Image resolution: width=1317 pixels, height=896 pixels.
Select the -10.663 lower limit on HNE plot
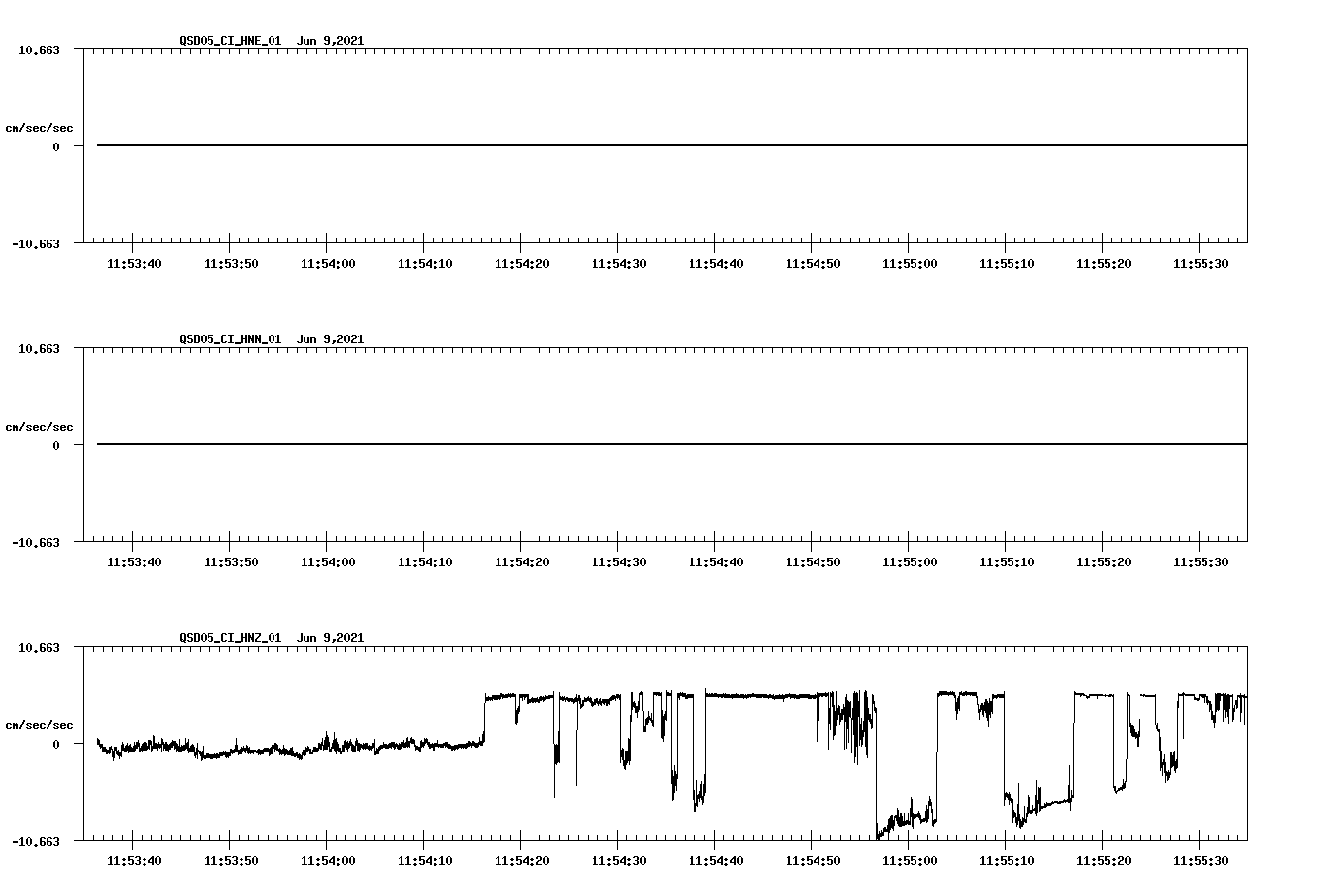tap(36, 243)
